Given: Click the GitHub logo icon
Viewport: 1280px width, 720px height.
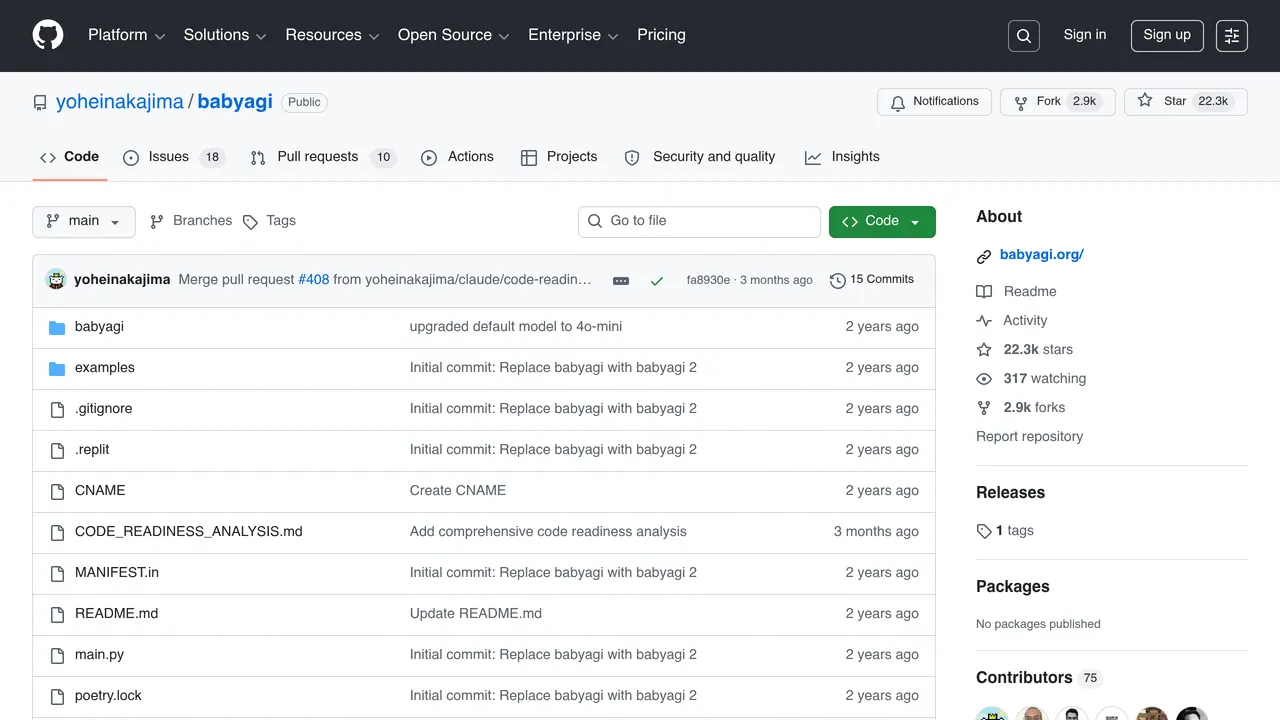Looking at the screenshot, I should (x=48, y=35).
